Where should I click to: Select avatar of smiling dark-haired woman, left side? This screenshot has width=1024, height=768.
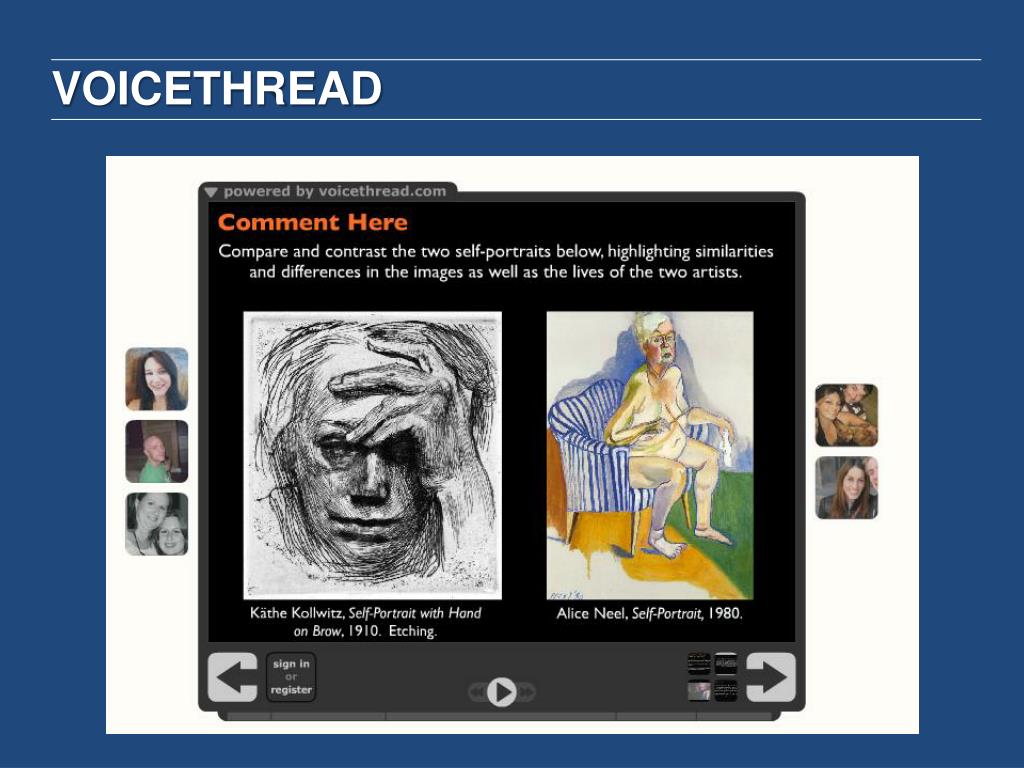157,379
